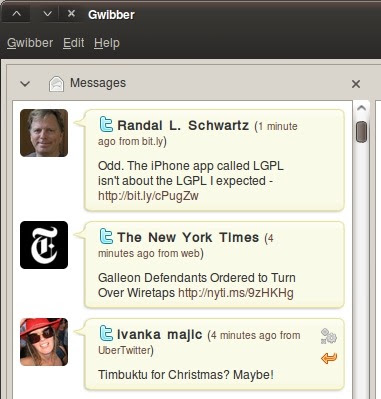Expand the Messages stream dropdown chevron

(x=25, y=84)
